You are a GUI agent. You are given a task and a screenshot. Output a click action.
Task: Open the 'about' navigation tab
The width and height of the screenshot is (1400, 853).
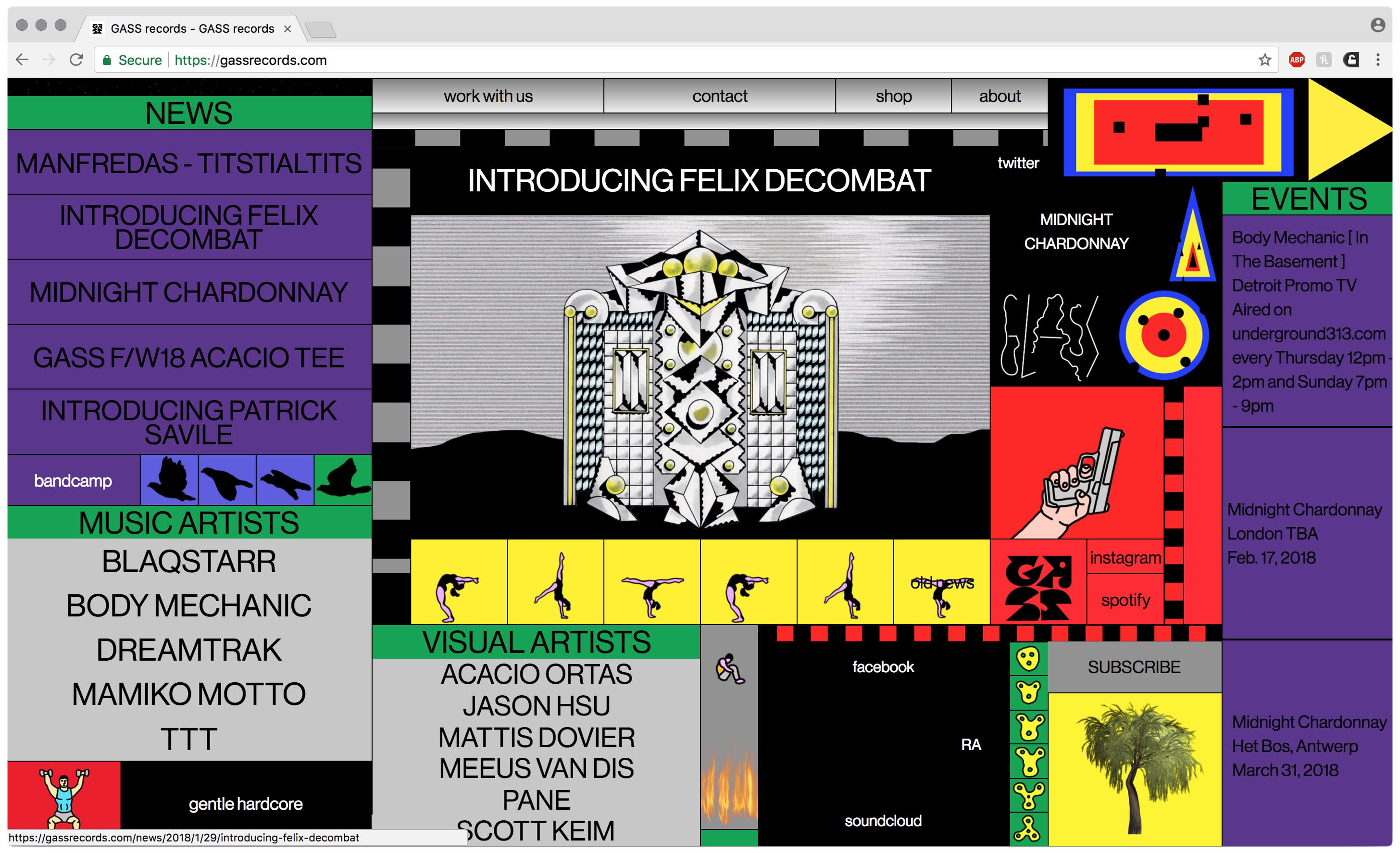coord(999,95)
